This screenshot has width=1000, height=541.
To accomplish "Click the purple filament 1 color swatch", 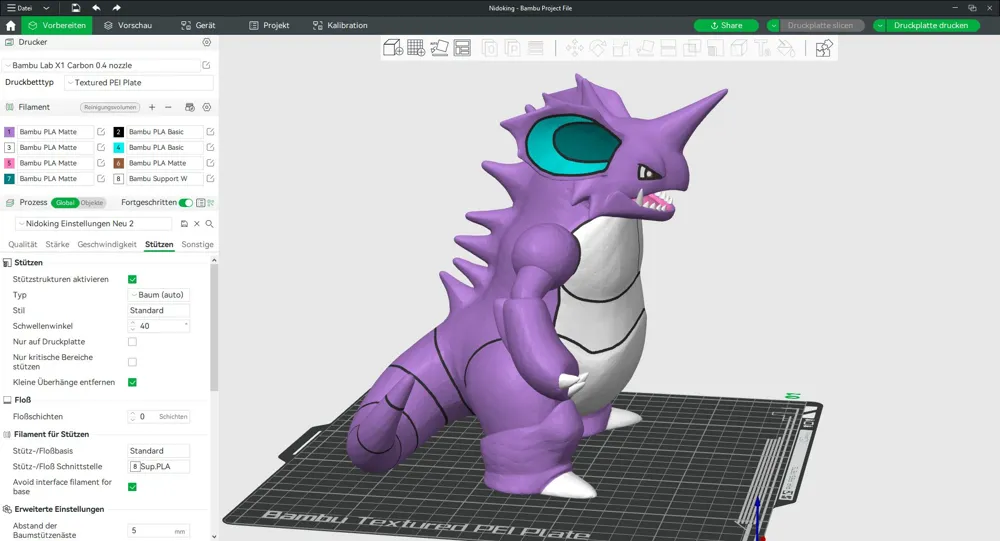I will 9,132.
